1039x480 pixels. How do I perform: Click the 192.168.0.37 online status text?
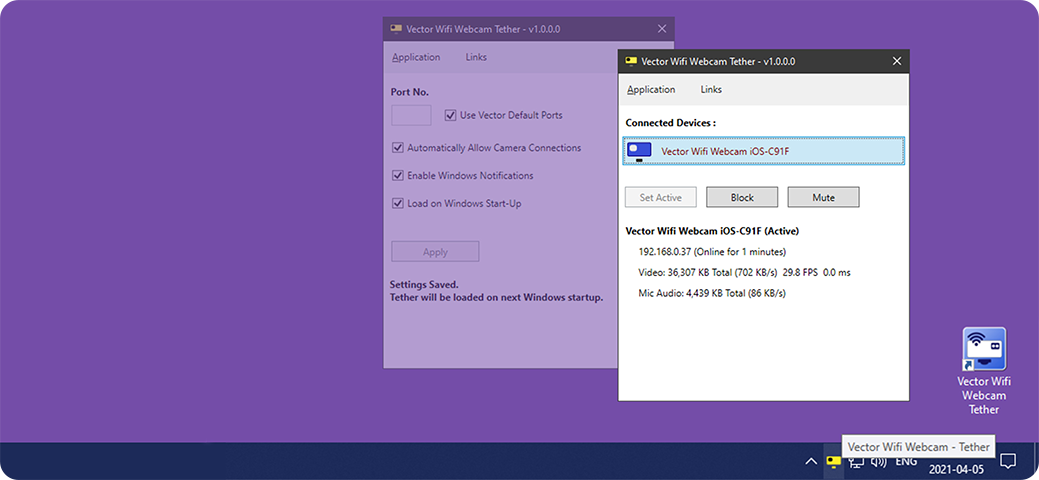[x=712, y=252]
